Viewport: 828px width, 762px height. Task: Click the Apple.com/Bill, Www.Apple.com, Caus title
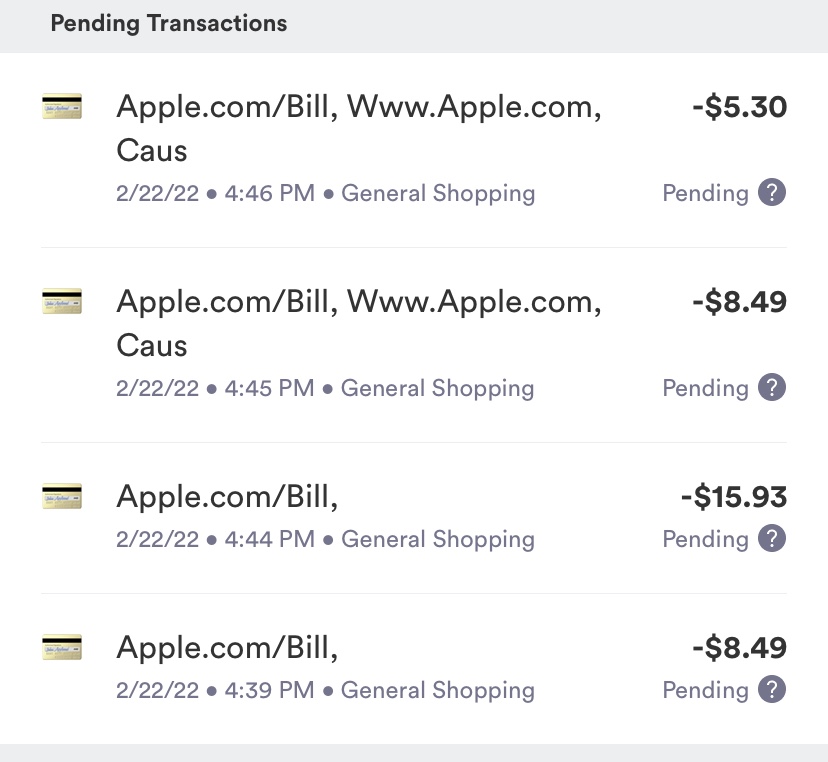pyautogui.click(x=360, y=106)
